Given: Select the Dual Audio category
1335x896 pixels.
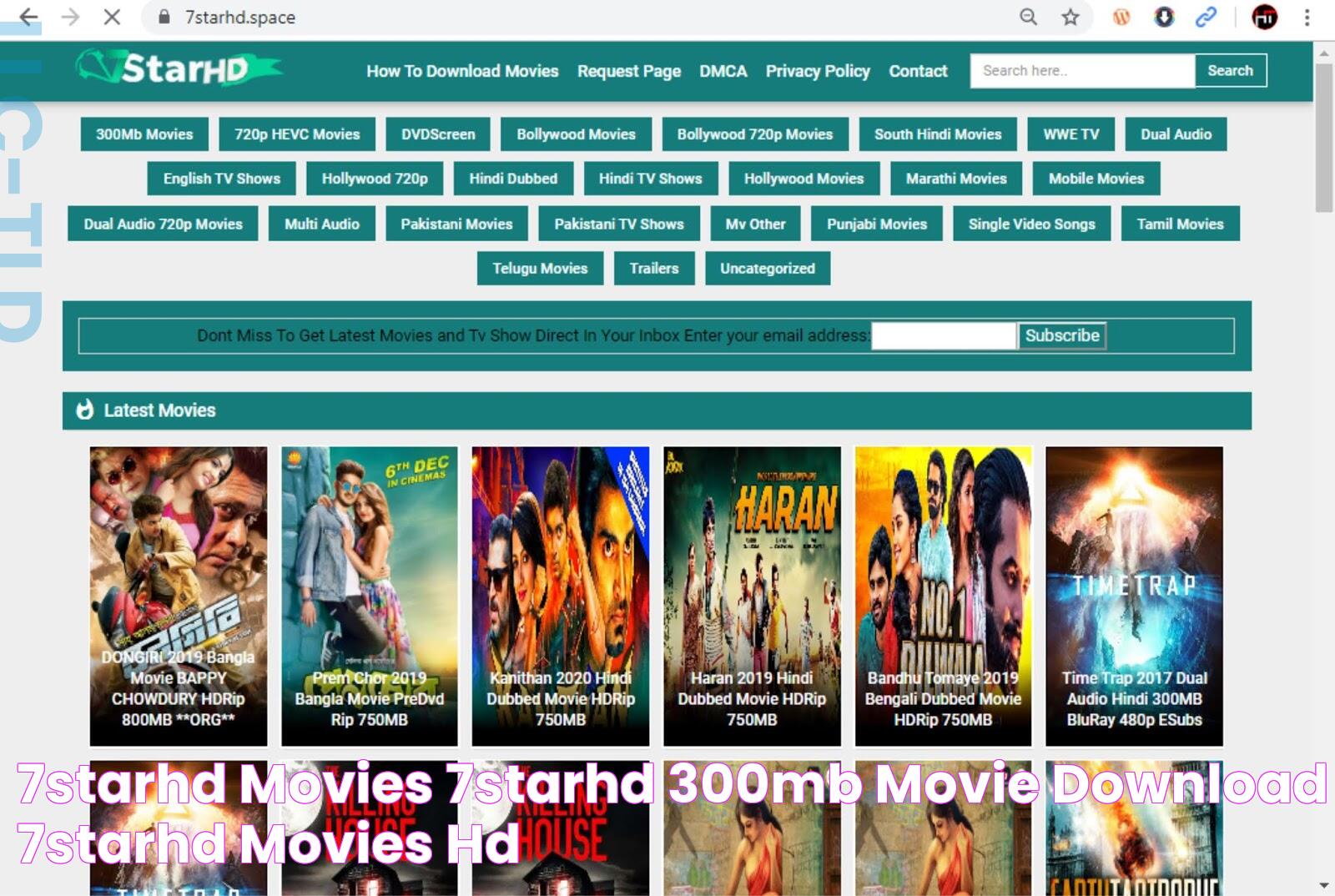Looking at the screenshot, I should pos(1176,134).
